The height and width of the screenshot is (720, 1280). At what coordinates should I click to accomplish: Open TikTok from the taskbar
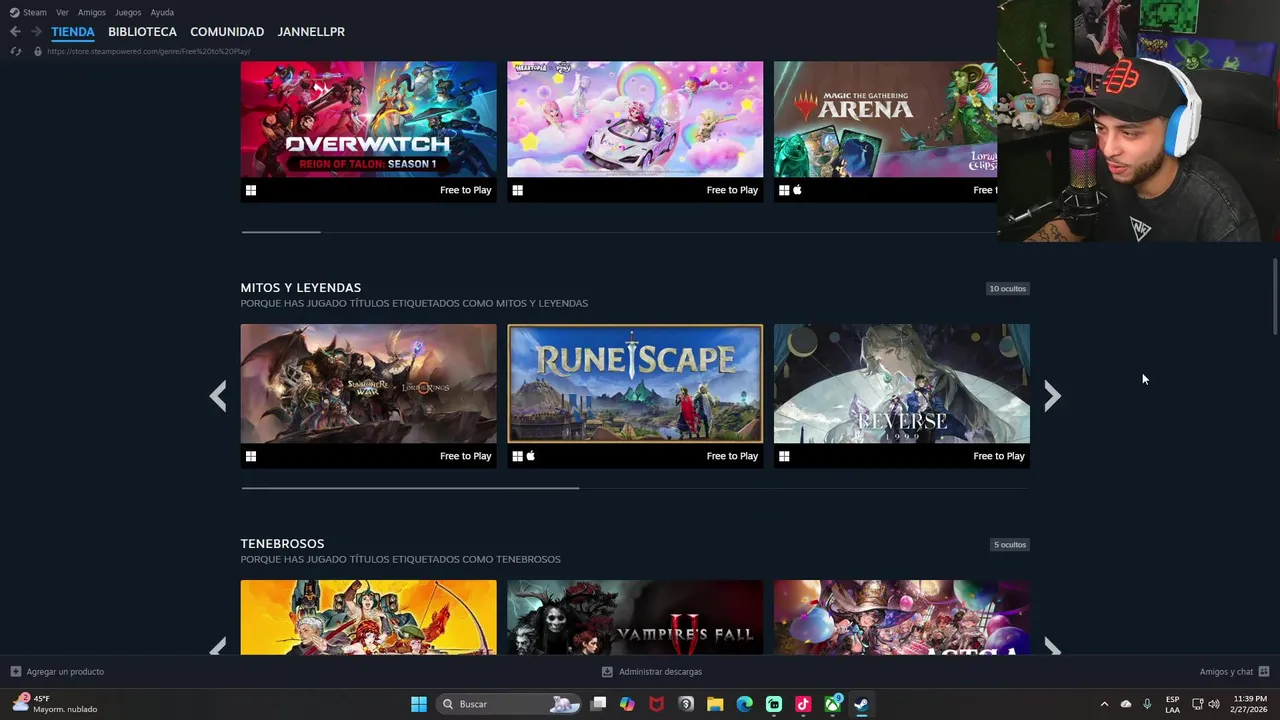pos(803,704)
